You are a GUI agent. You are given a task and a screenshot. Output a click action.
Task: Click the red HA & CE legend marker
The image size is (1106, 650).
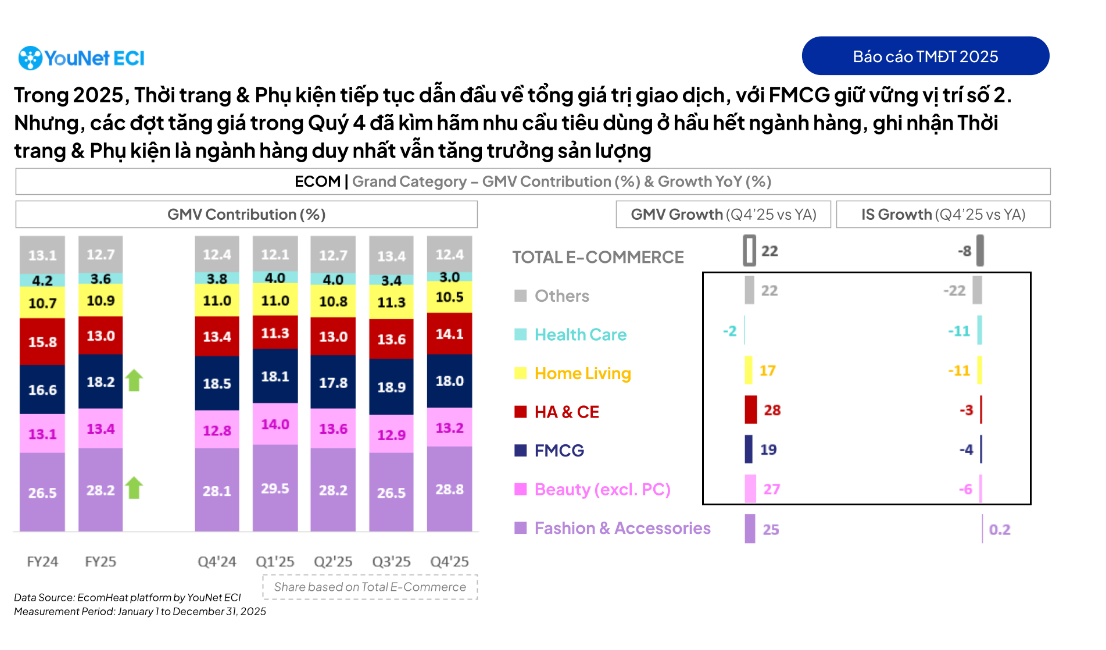(x=520, y=412)
